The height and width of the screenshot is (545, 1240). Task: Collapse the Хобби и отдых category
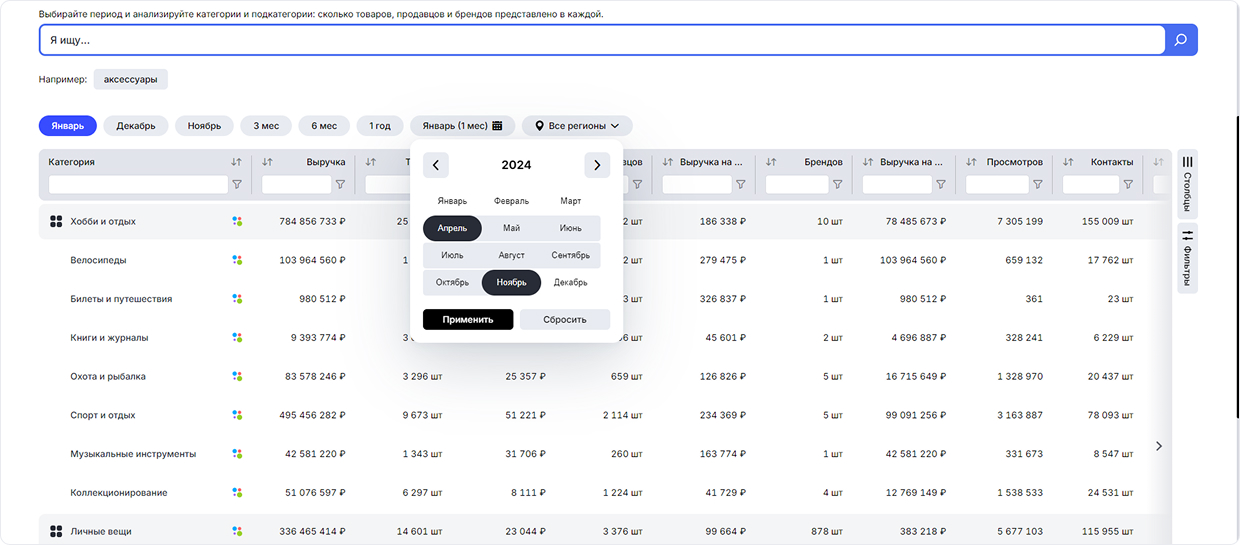coord(56,221)
